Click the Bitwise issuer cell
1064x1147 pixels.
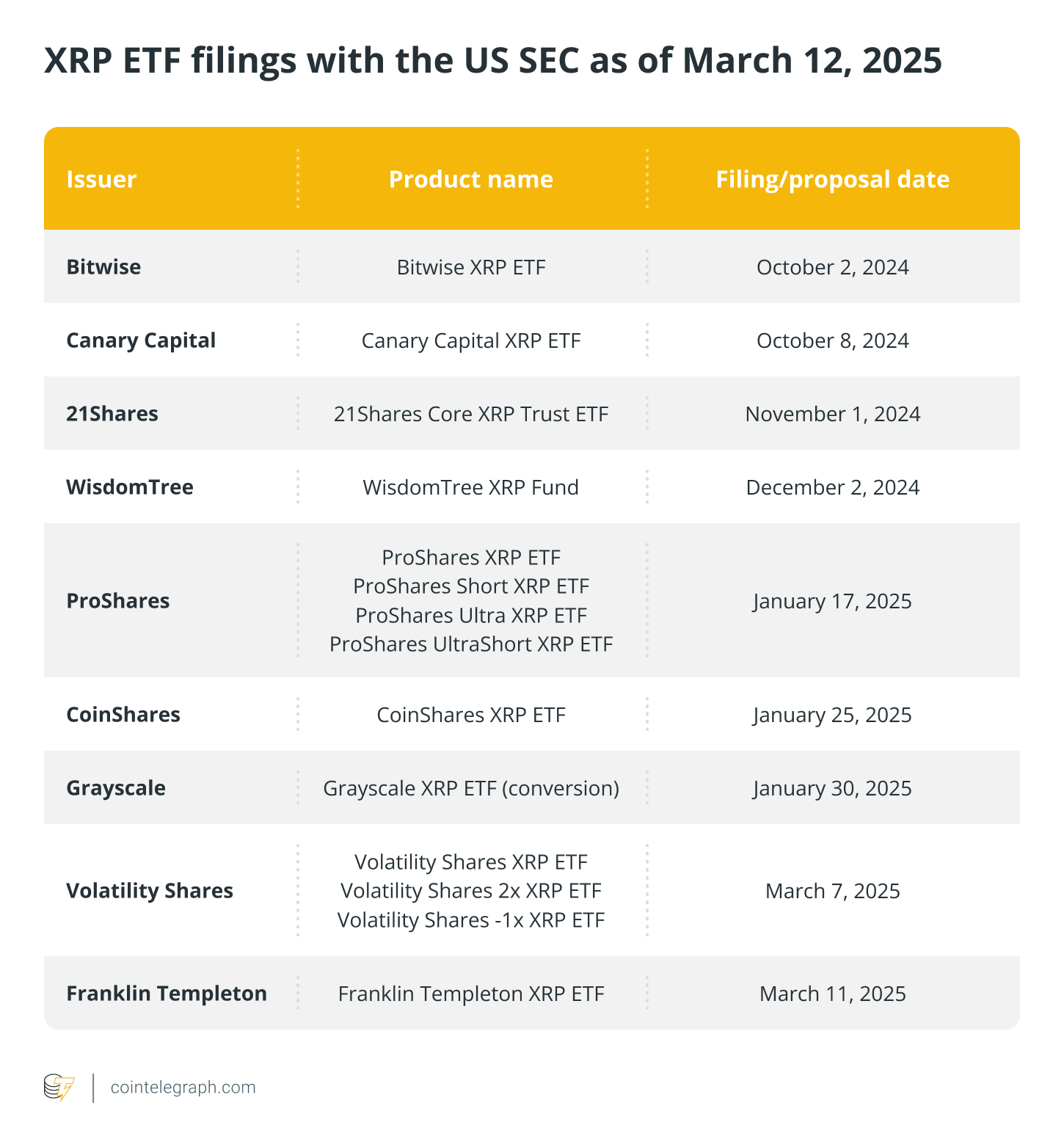tap(103, 266)
